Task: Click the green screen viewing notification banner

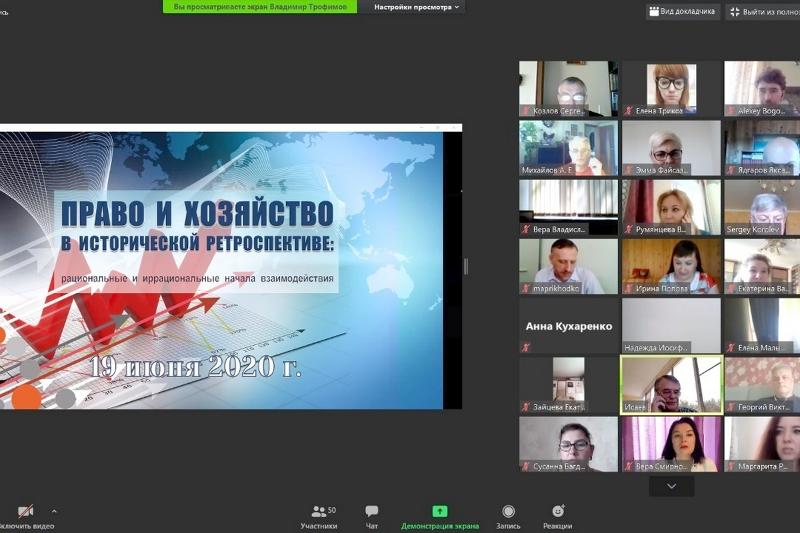Action: coord(259,7)
